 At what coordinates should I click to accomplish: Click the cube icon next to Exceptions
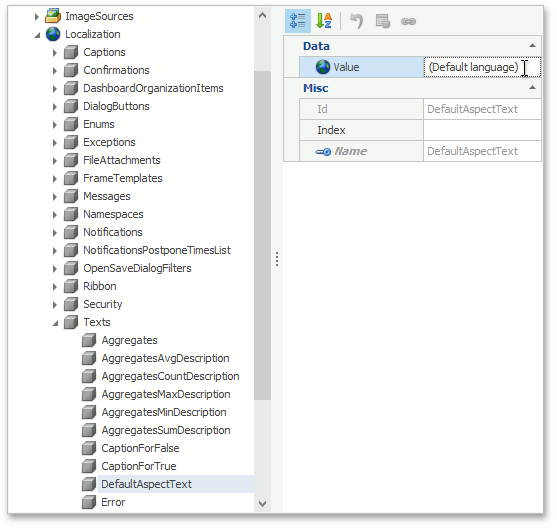click(71, 142)
